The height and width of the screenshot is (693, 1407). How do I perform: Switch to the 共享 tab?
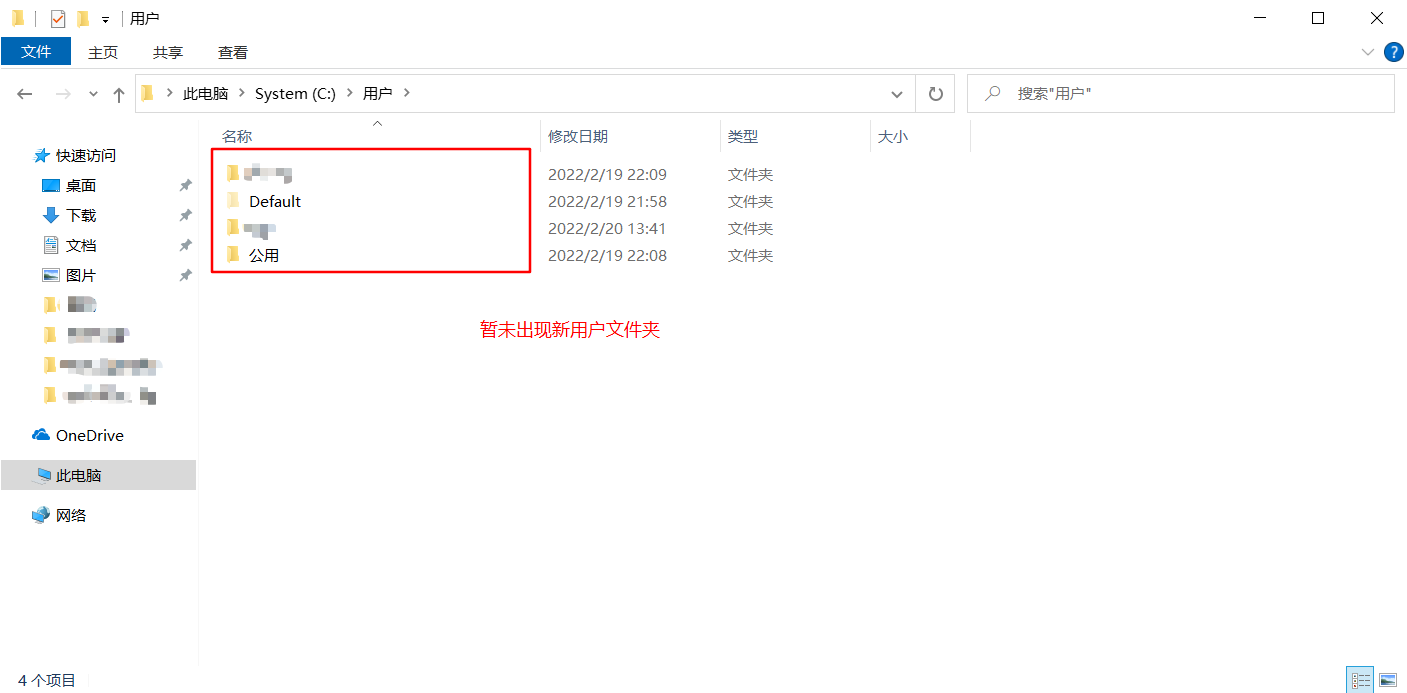pyautogui.click(x=168, y=52)
